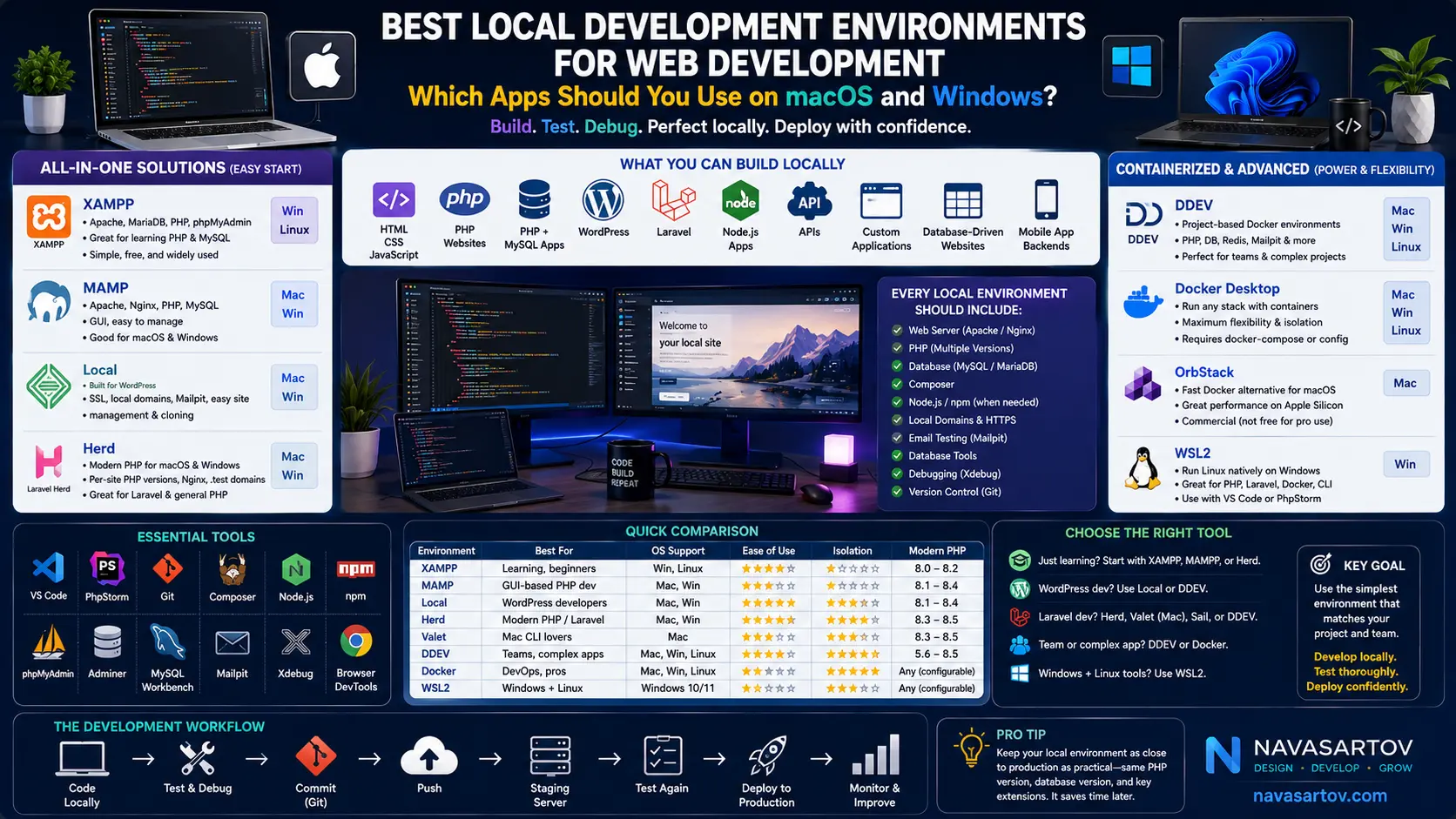Viewport: 1456px width, 819px height.
Task: Click the Git icon in Essential Tools
Action: click(x=167, y=569)
